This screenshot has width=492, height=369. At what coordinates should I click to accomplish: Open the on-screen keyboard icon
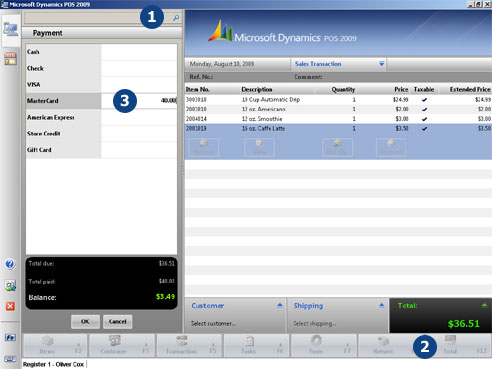click(10, 359)
